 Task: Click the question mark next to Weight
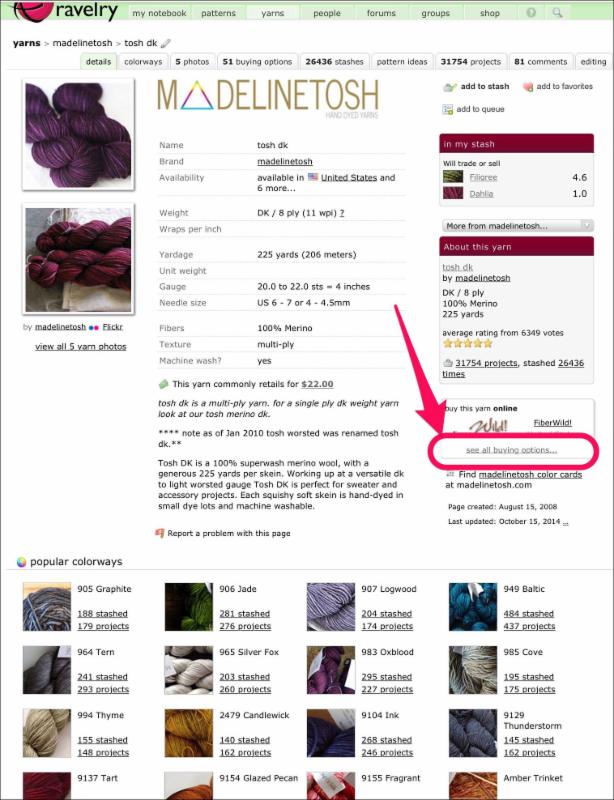341,213
